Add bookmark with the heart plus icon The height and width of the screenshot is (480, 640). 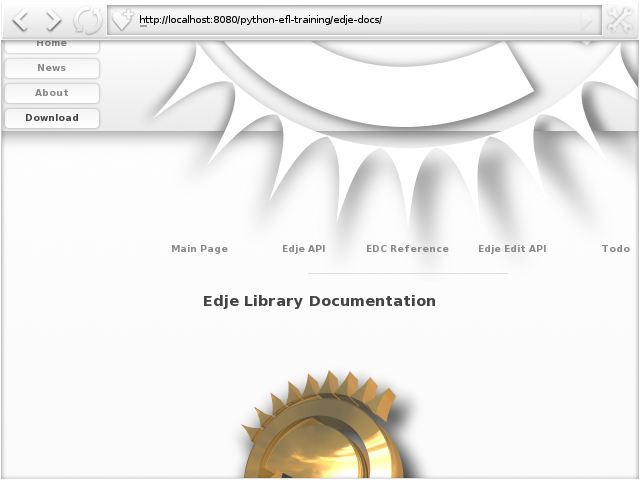[123, 20]
